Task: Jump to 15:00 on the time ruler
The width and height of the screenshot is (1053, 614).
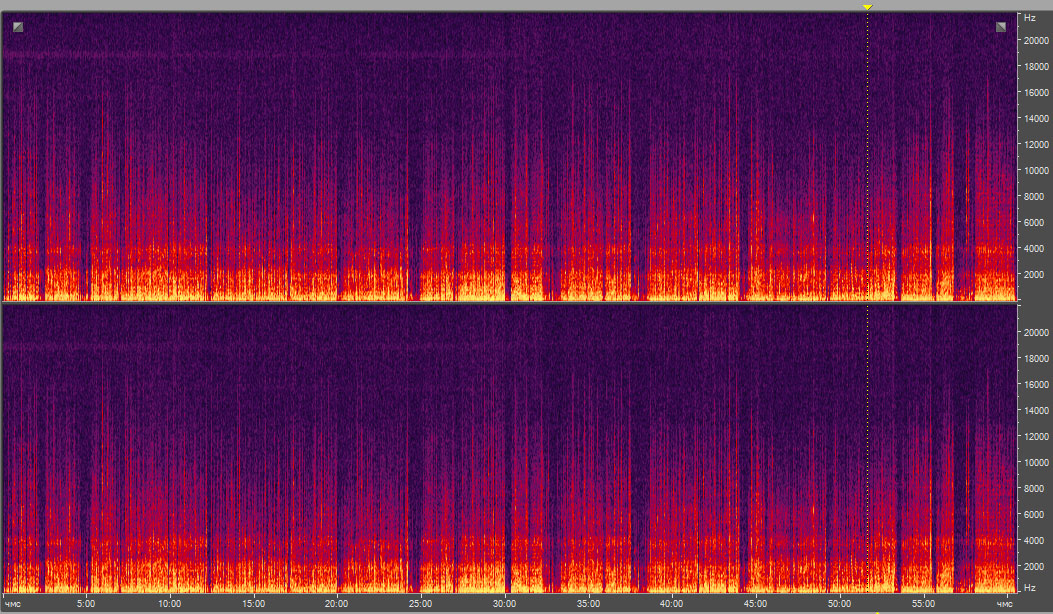Action: [x=253, y=604]
